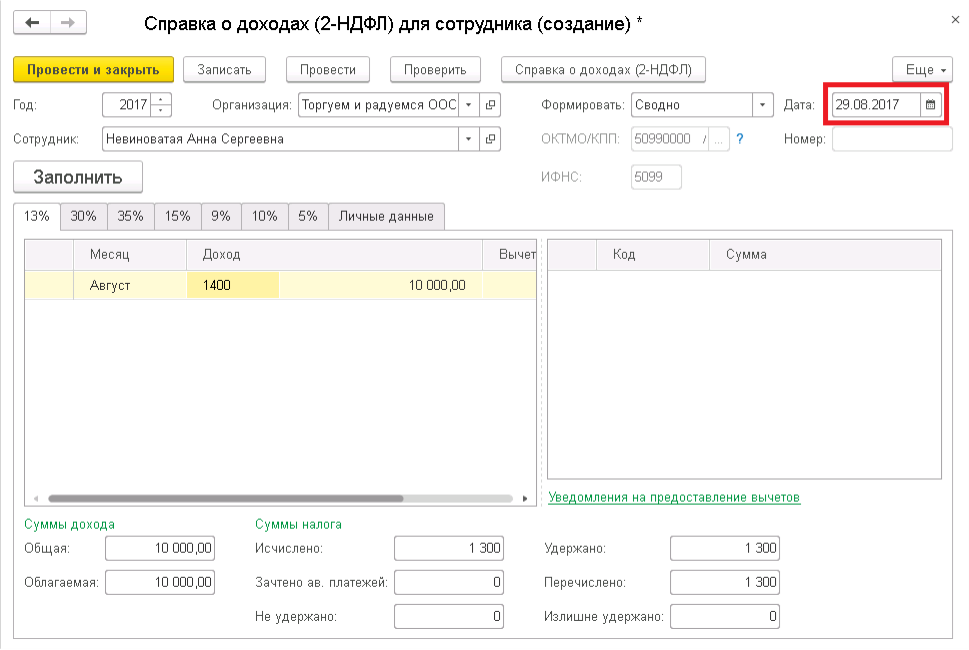
Task: Click the horizontal scrollbar of income table
Action: (226, 498)
